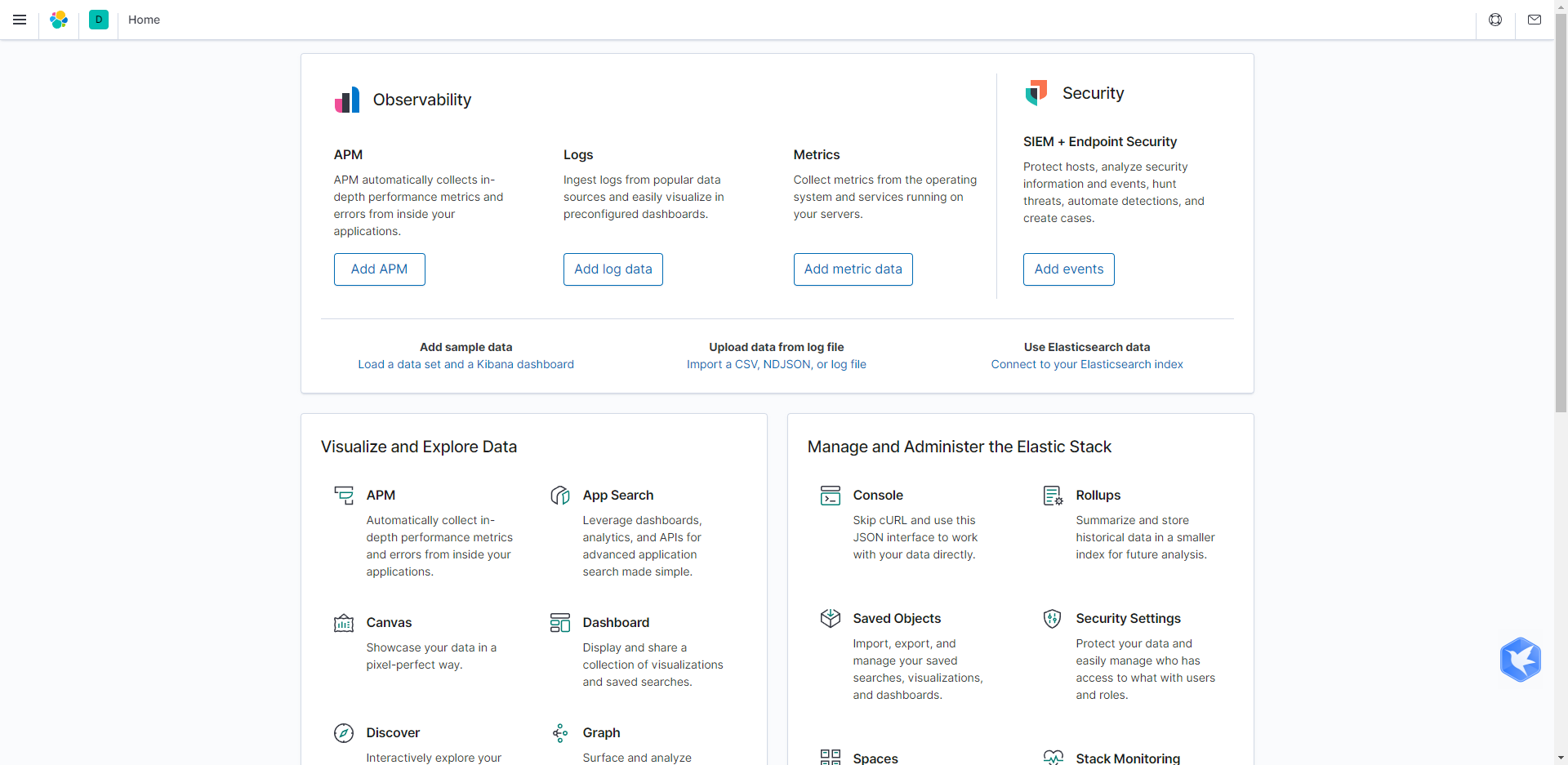Screen dimensions: 1568x765
Task: Click the Add APM button
Action: click(380, 269)
